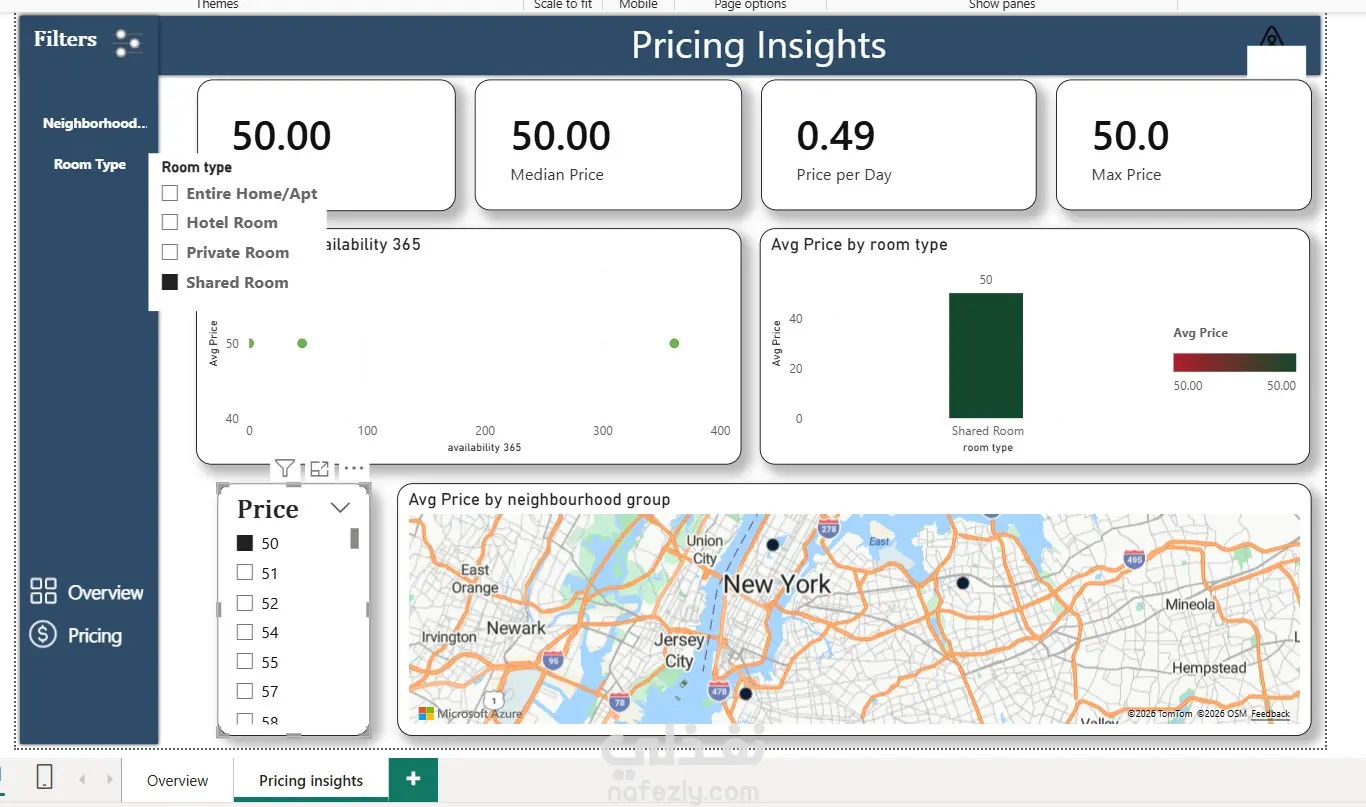The width and height of the screenshot is (1366, 807).
Task: Enable the Private Room checkbox
Action: 170,252
